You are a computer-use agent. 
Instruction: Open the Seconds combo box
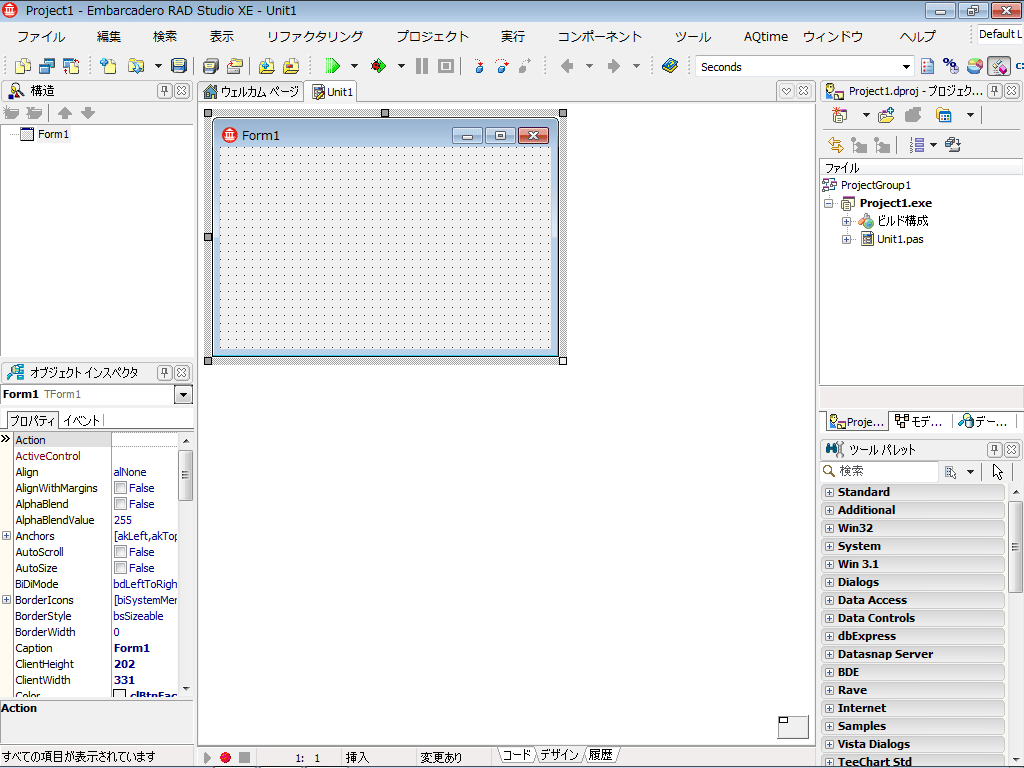coord(906,67)
